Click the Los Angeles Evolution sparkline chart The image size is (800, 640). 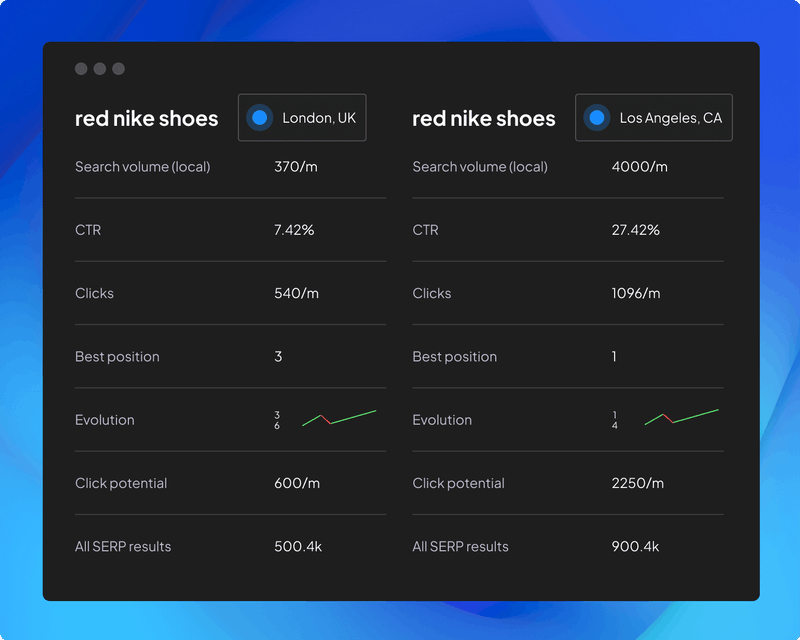(682, 417)
